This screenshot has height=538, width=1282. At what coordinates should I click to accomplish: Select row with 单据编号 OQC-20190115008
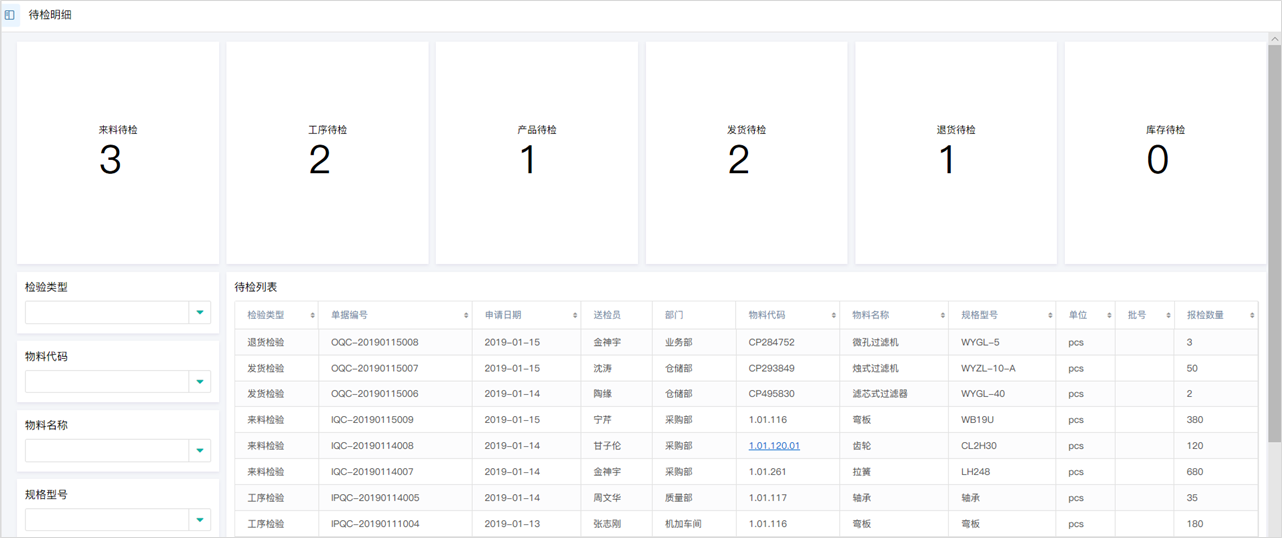746,342
